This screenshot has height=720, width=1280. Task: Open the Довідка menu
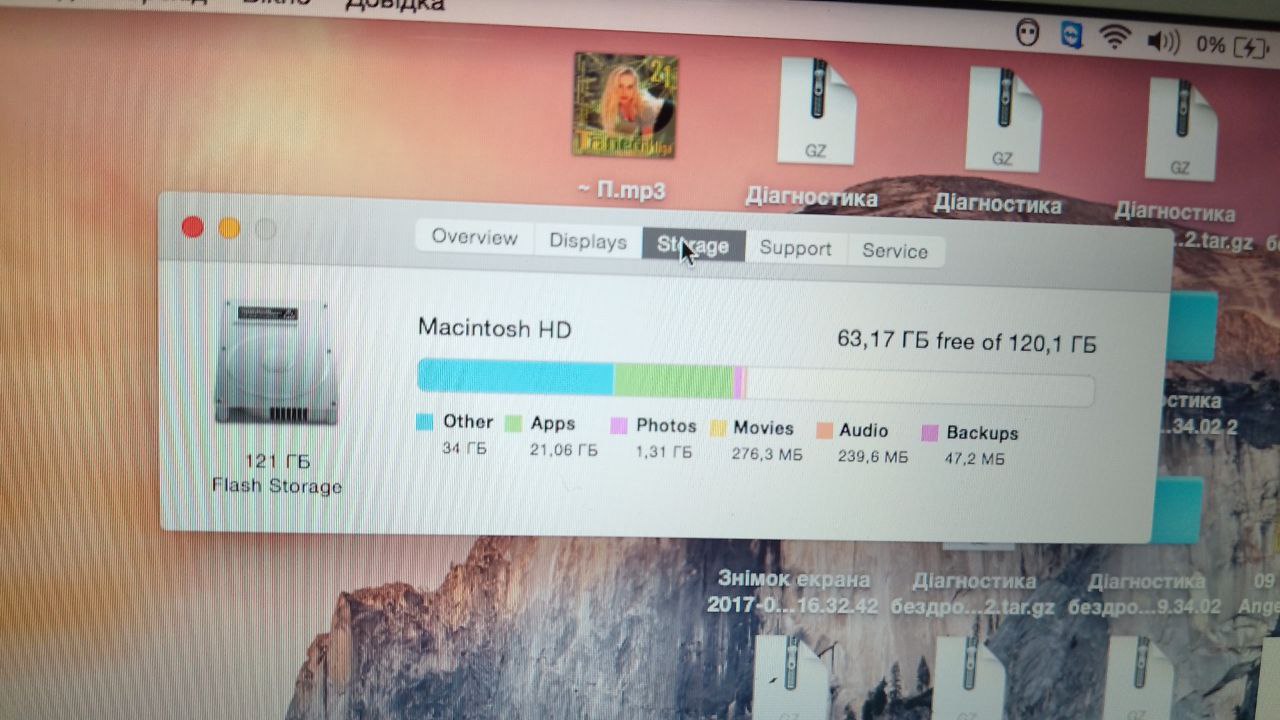tap(394, 5)
